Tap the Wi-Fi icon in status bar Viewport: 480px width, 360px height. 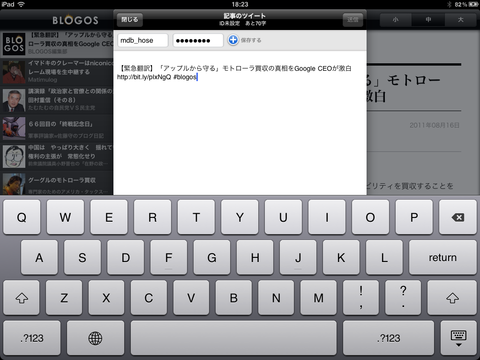pyautogui.click(x=21, y=4)
